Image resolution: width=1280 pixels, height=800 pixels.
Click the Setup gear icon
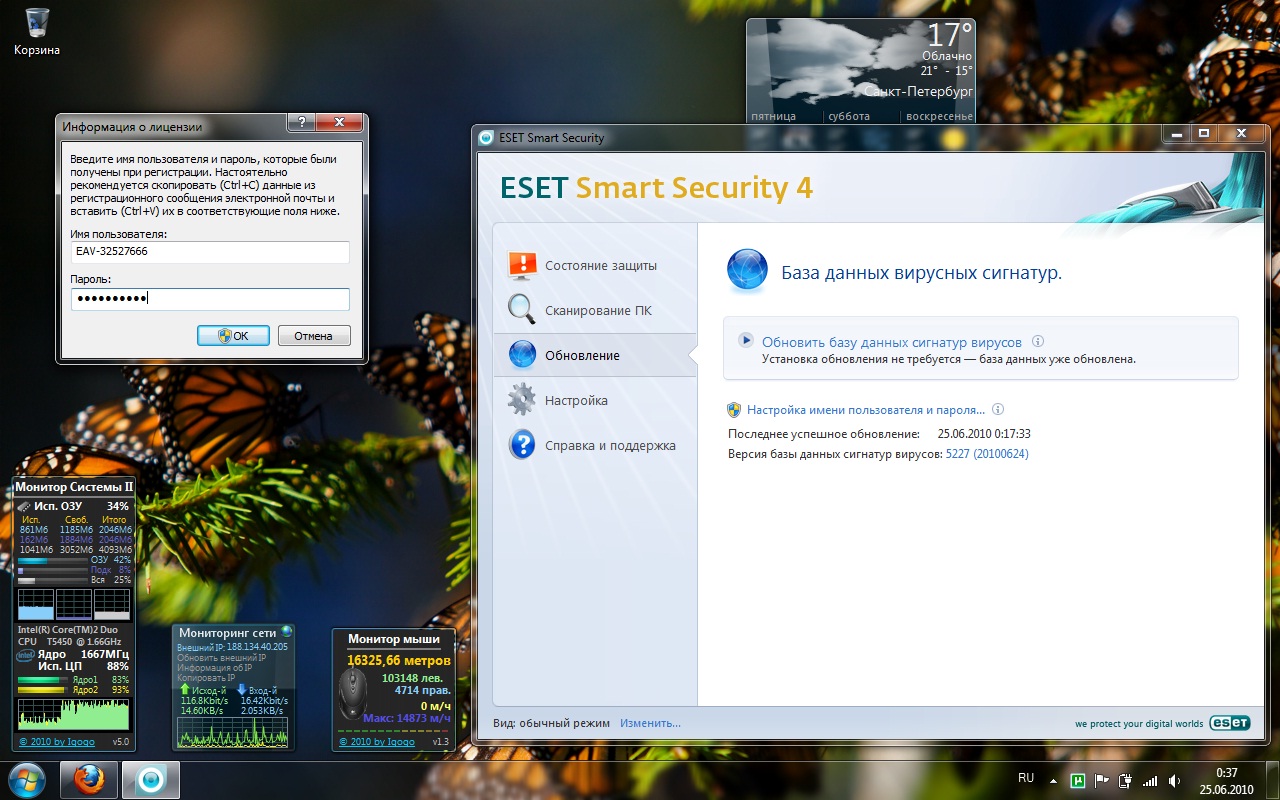point(522,400)
